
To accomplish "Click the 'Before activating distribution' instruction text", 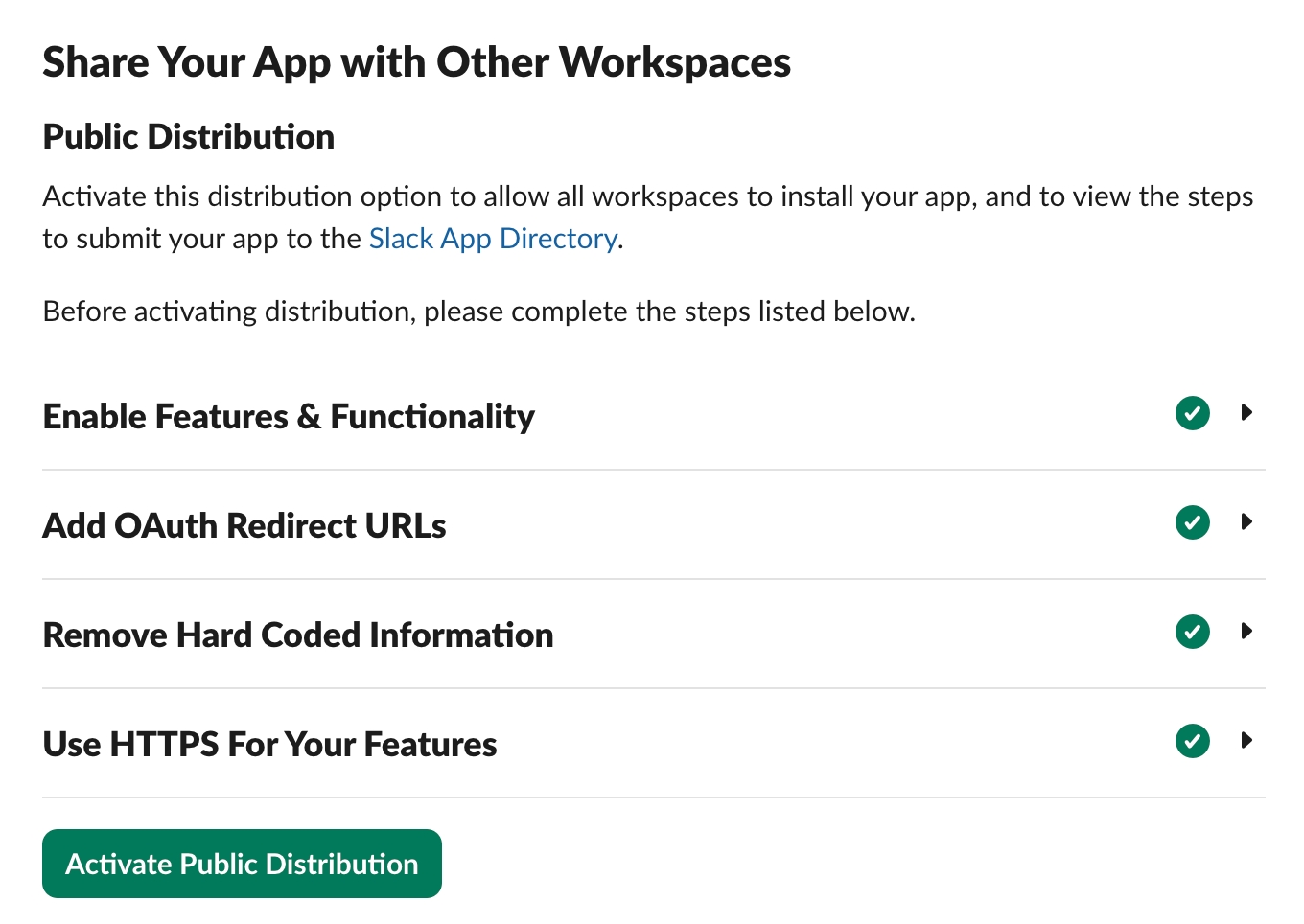I will point(478,312).
